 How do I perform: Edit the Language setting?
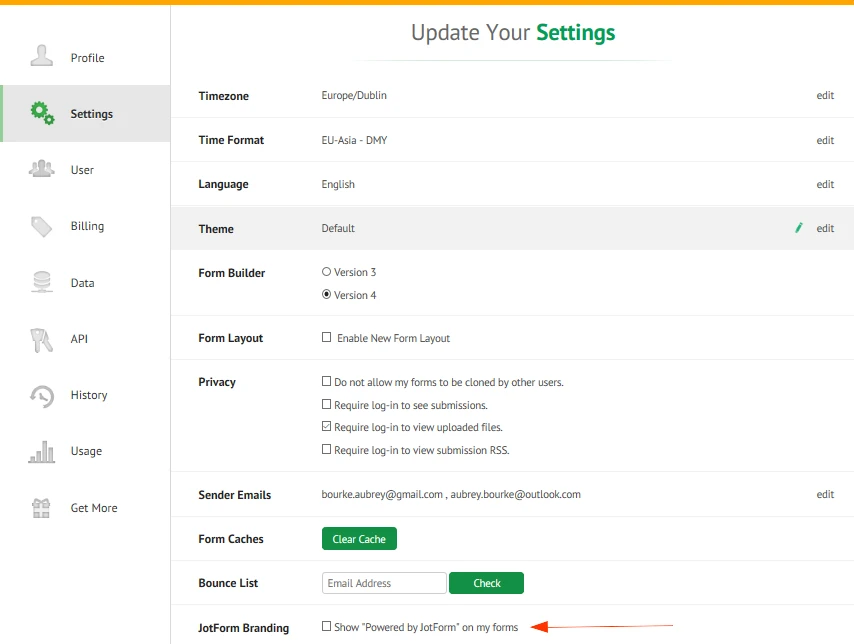[825, 184]
